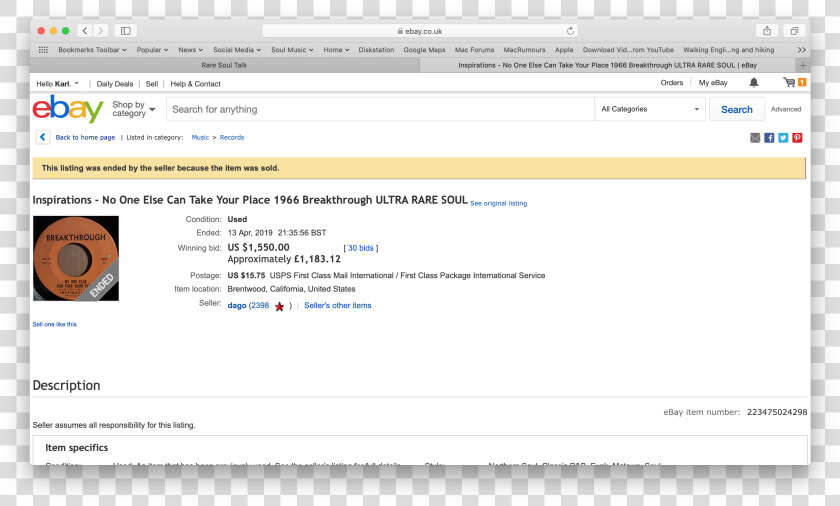This screenshot has width=840, height=506.
Task: Open Download Vid...rom YouTube bookmark
Action: pos(628,50)
